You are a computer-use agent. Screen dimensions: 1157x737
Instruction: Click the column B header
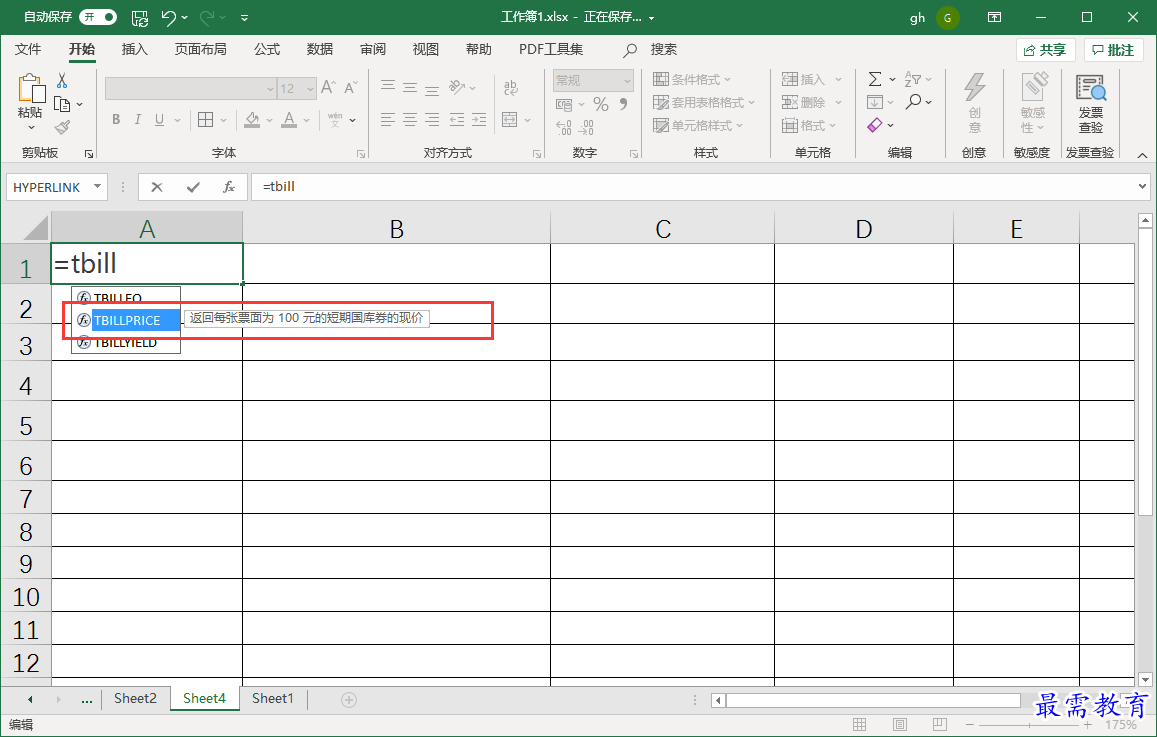(396, 228)
